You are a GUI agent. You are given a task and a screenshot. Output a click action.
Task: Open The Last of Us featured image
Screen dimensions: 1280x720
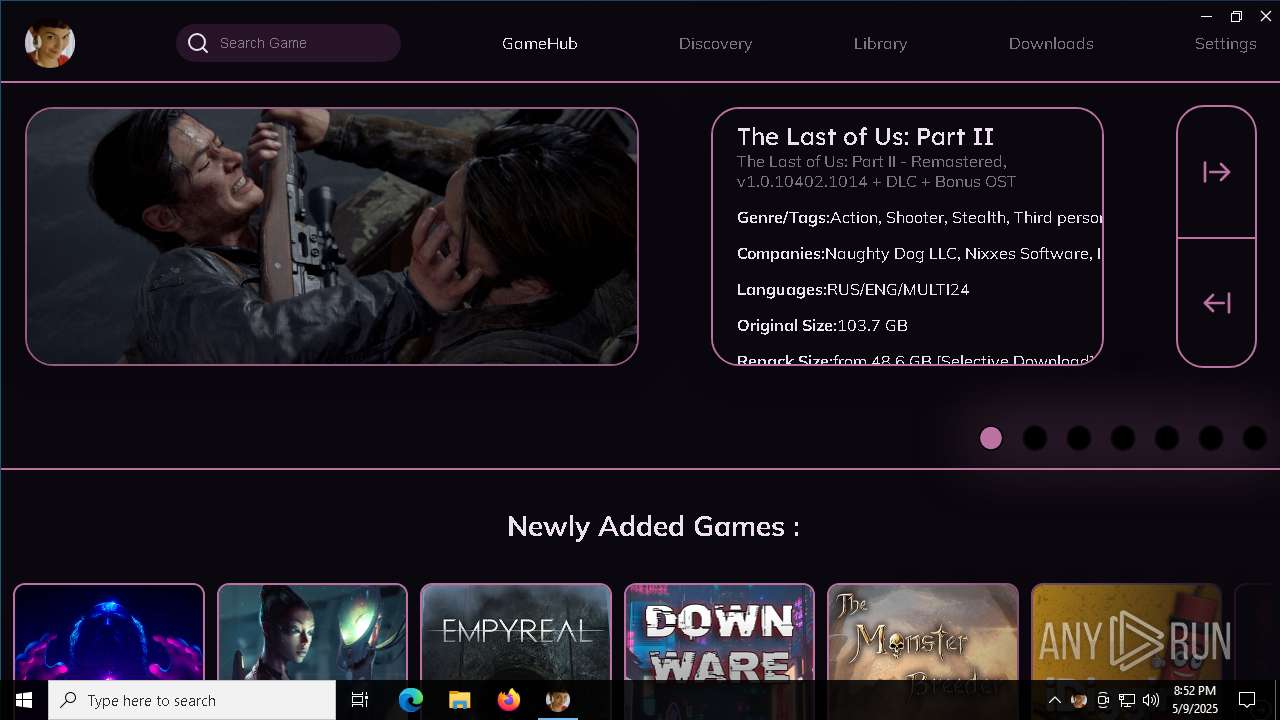(x=332, y=236)
